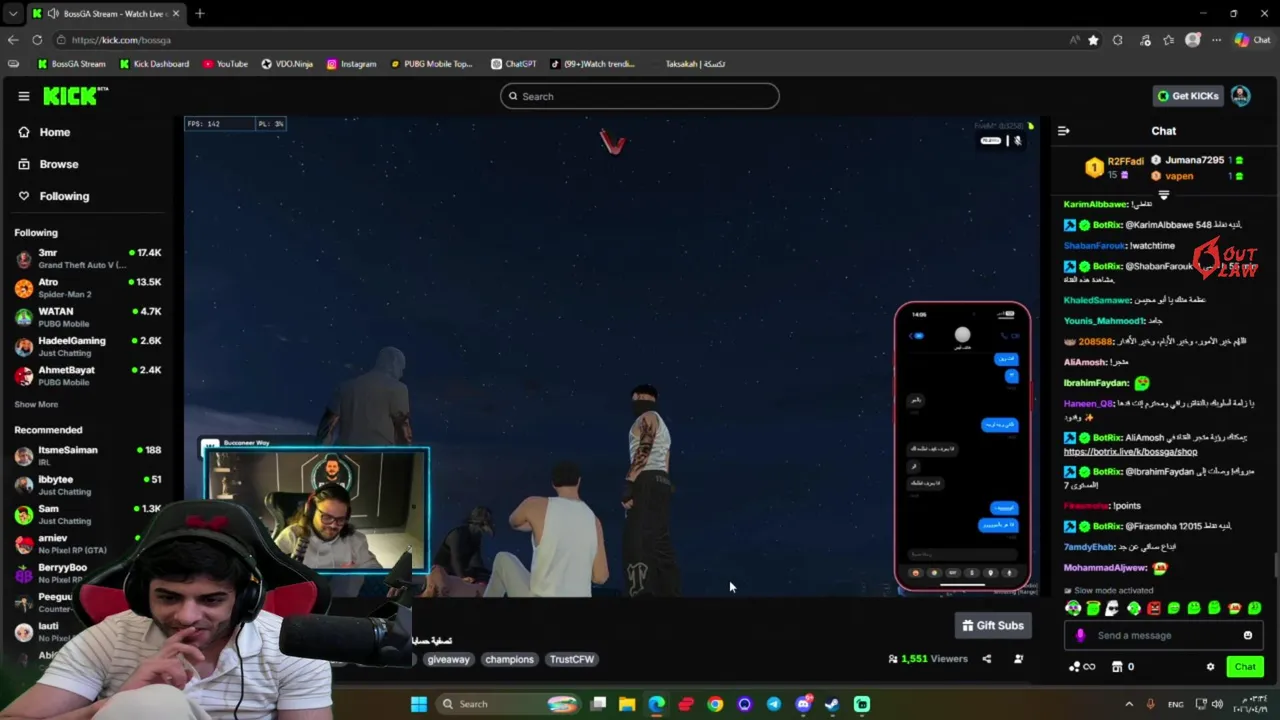This screenshot has height=720, width=1280.
Task: Open a new browser tab
Action: [200, 13]
